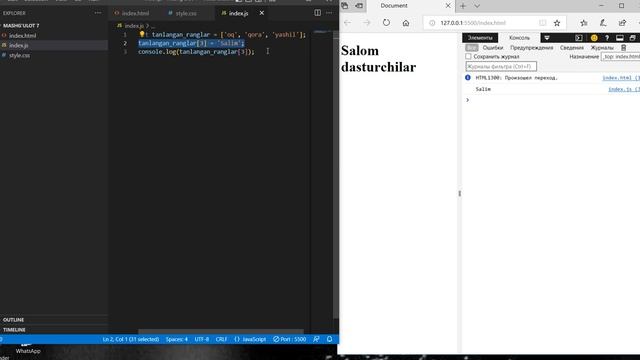
Task: Show tab previews dropdown arrow
Action: coord(477,6)
